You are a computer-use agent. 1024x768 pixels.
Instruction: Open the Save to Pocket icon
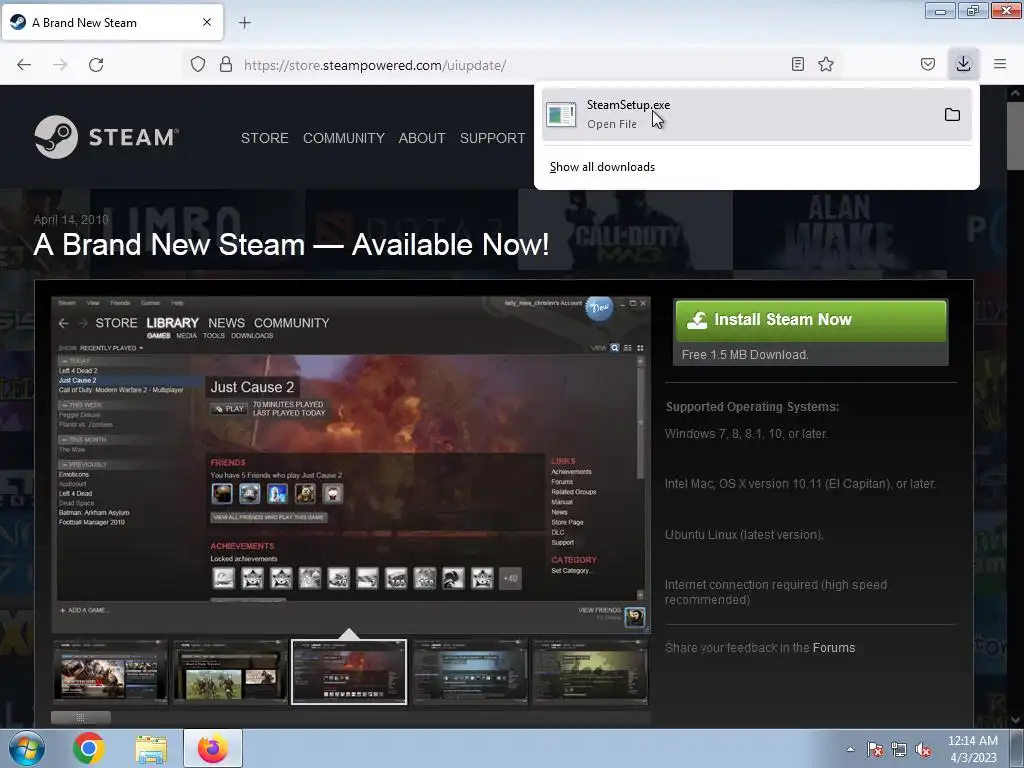[928, 64]
